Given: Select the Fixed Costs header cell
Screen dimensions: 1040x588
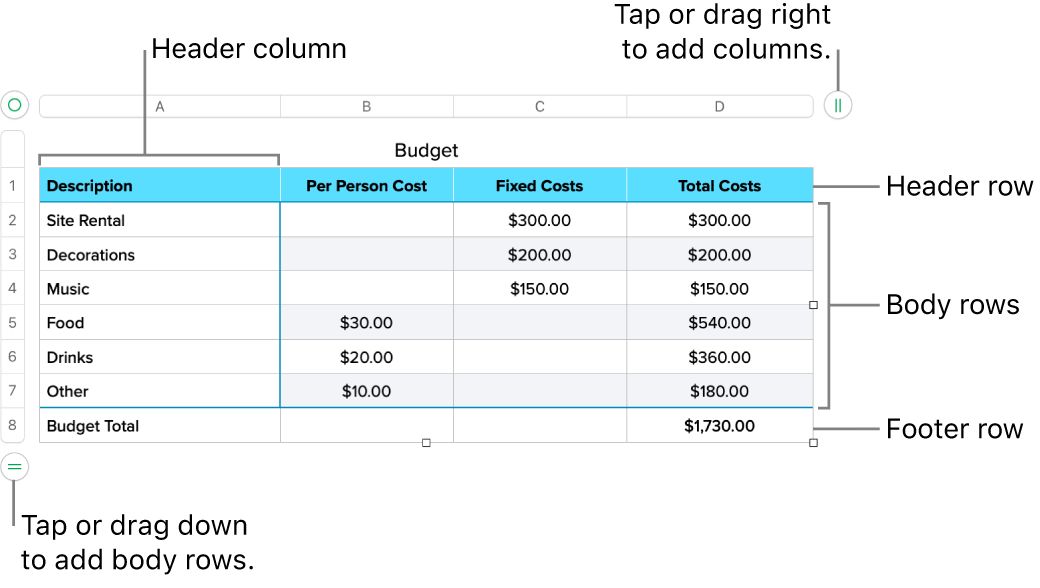Looking at the screenshot, I should pyautogui.click(x=539, y=185).
